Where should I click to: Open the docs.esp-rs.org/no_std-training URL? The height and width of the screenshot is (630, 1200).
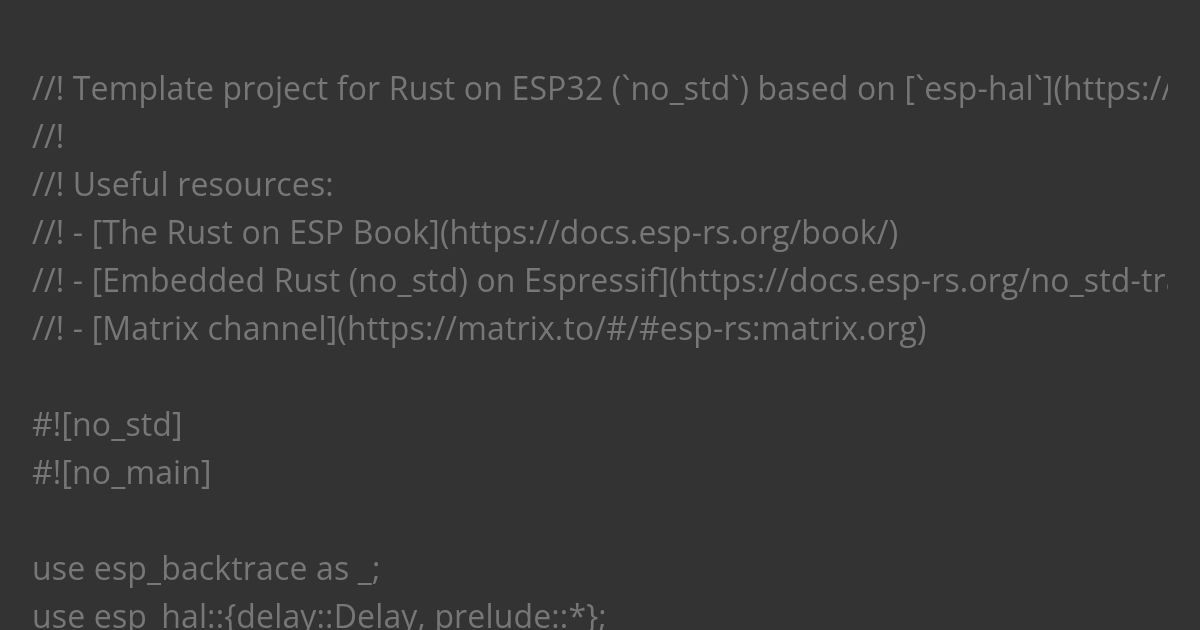[x=917, y=281]
